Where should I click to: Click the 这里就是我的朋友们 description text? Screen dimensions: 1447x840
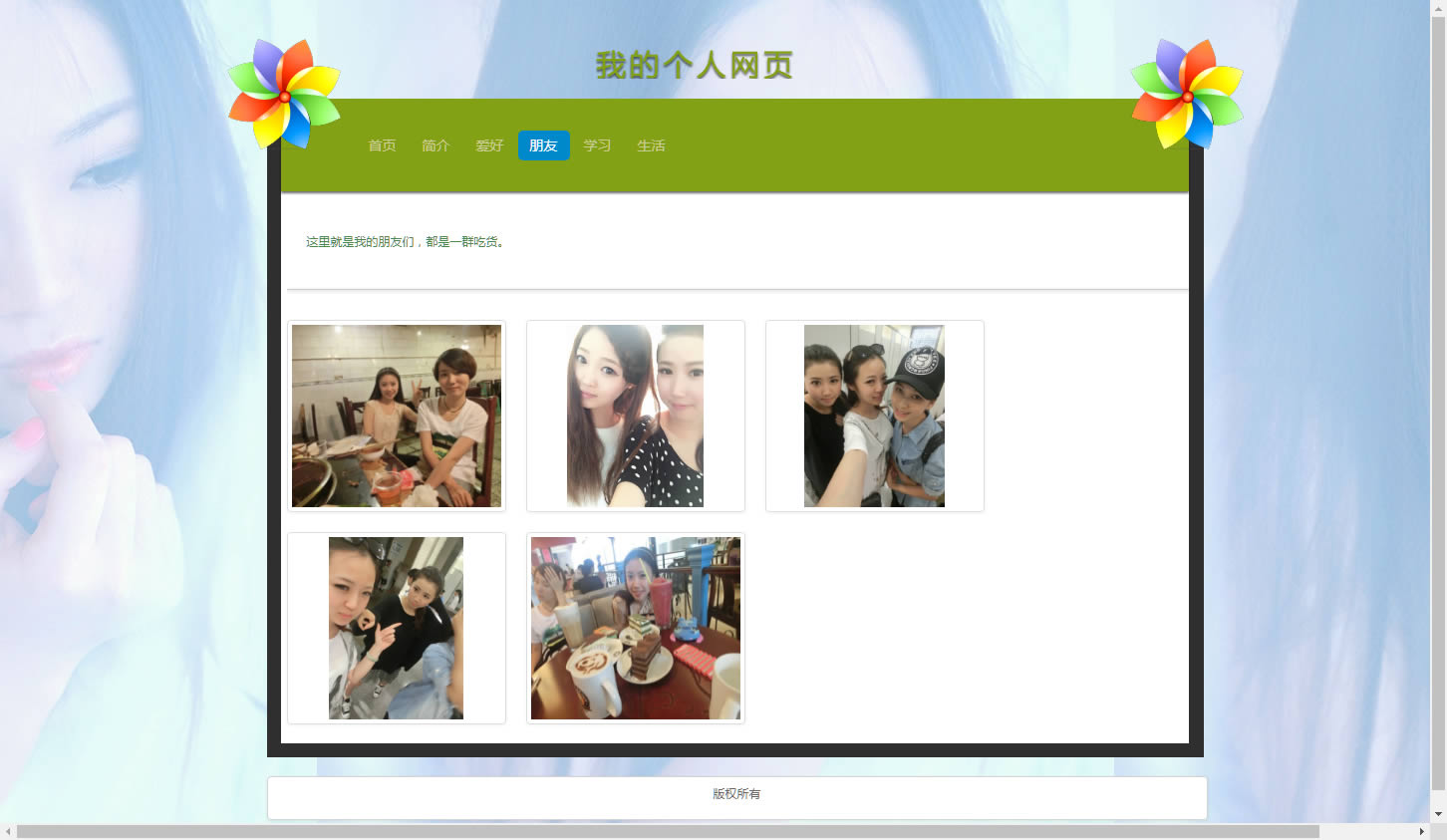point(405,242)
